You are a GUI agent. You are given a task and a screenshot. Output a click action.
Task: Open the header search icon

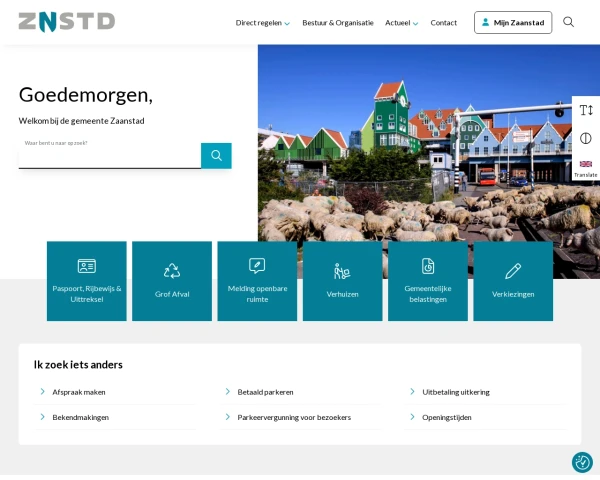pos(568,22)
